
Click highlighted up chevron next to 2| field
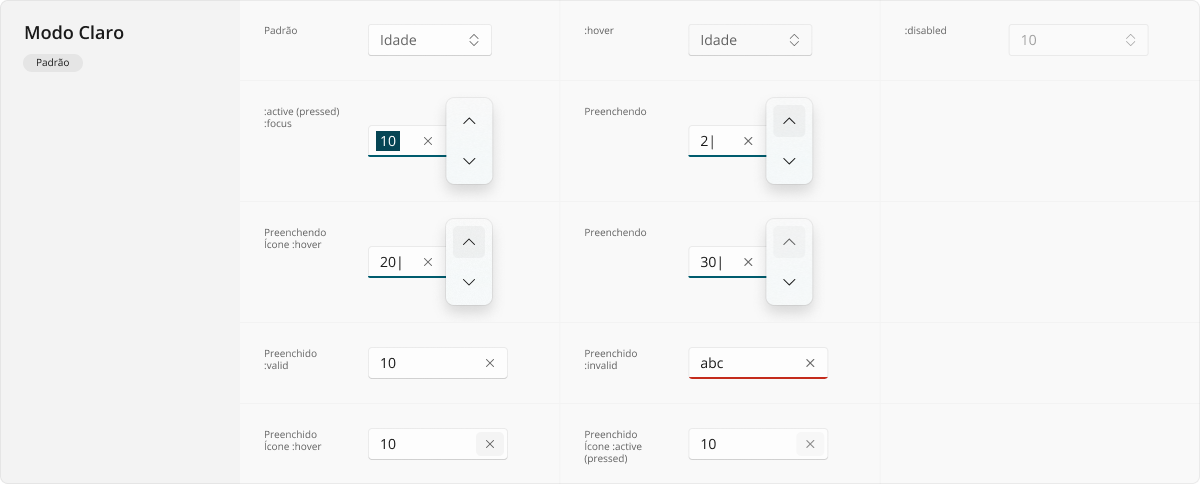[x=789, y=121]
